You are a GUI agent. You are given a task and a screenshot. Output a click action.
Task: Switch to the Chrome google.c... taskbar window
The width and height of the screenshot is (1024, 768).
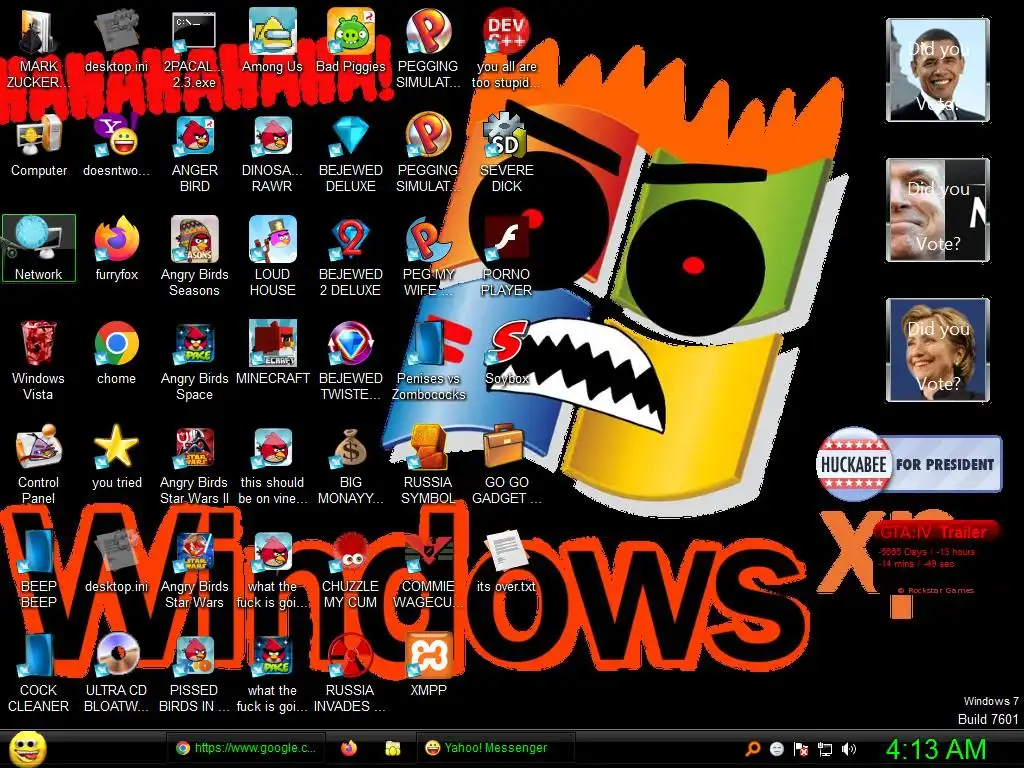246,748
